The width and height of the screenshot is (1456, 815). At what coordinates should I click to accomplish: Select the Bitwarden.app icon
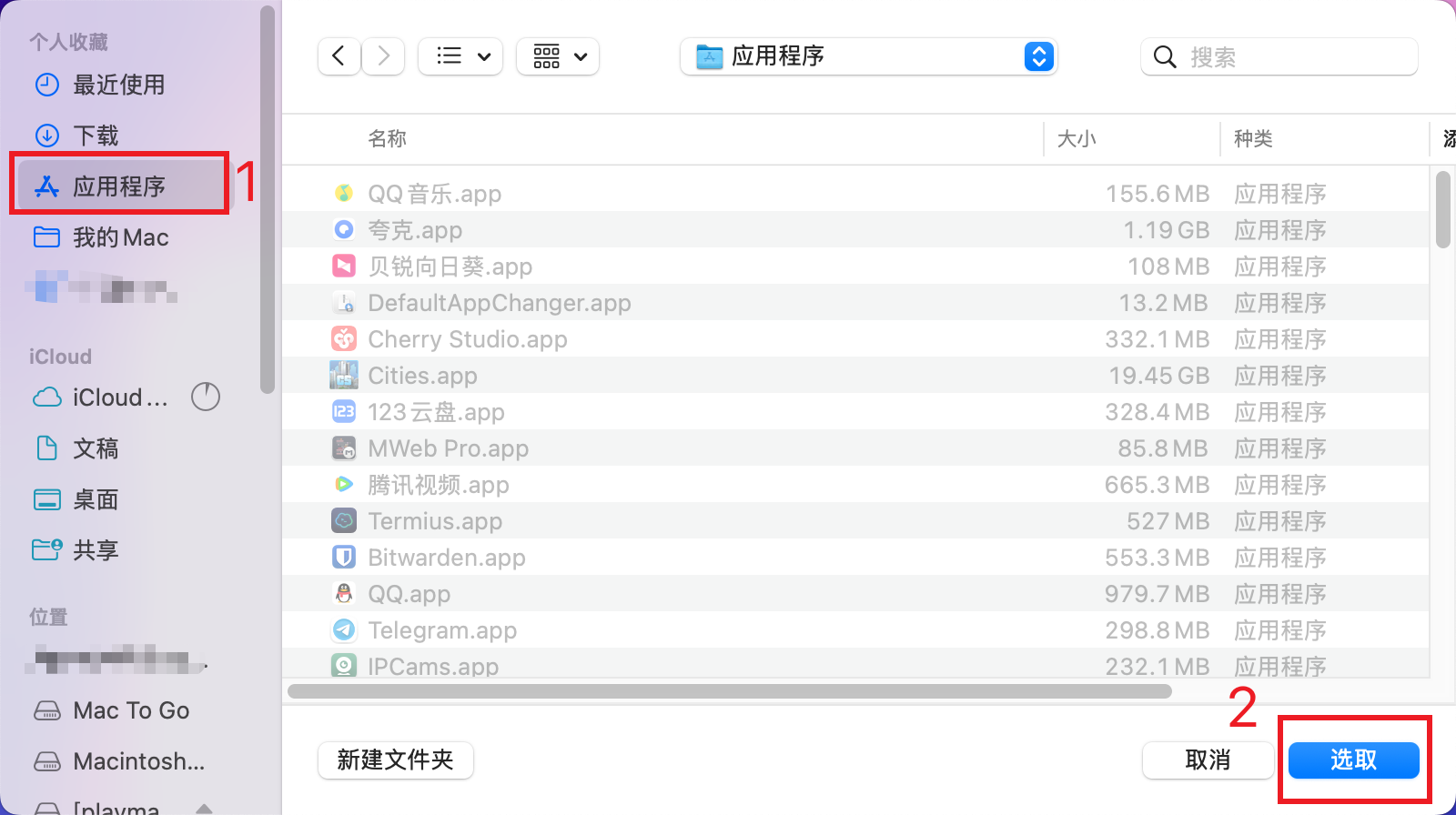[x=344, y=557]
